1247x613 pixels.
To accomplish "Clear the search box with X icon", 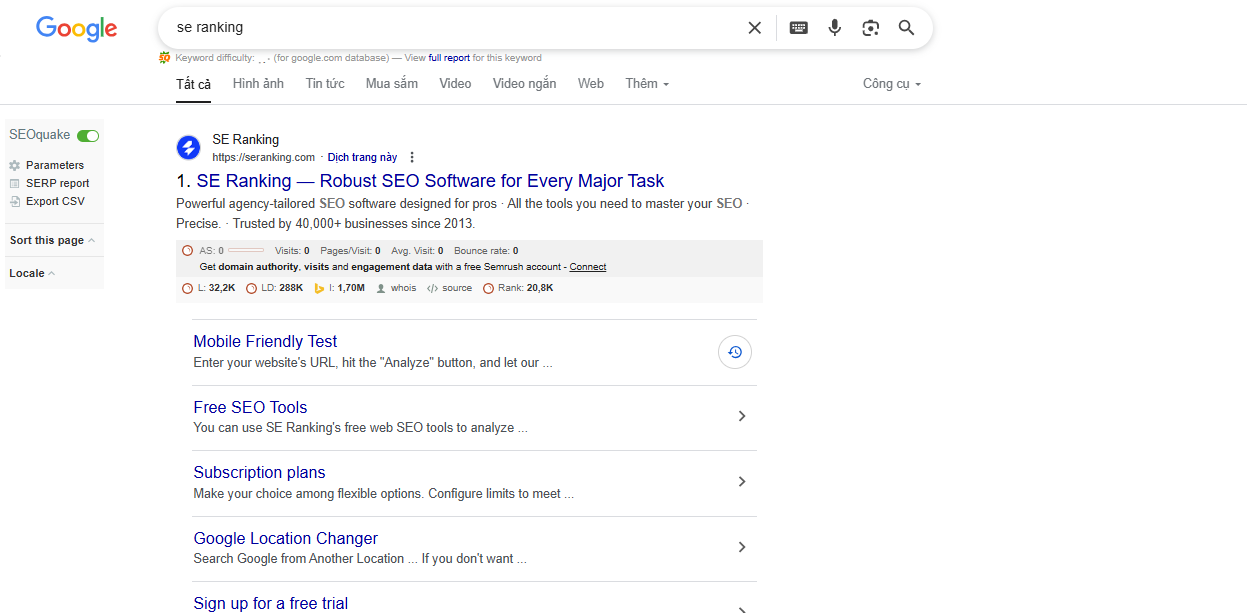I will (755, 28).
